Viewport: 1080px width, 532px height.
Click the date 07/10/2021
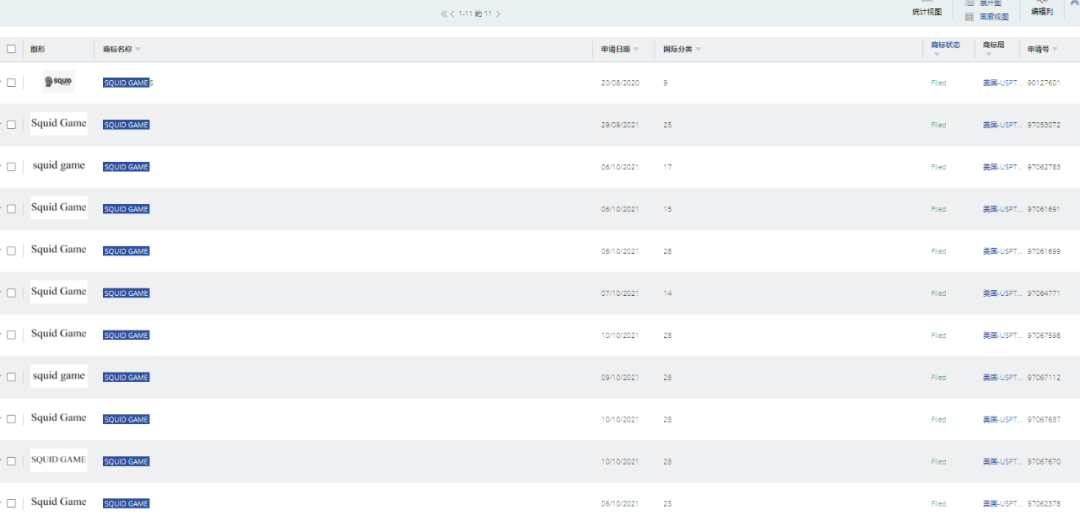tap(620, 293)
